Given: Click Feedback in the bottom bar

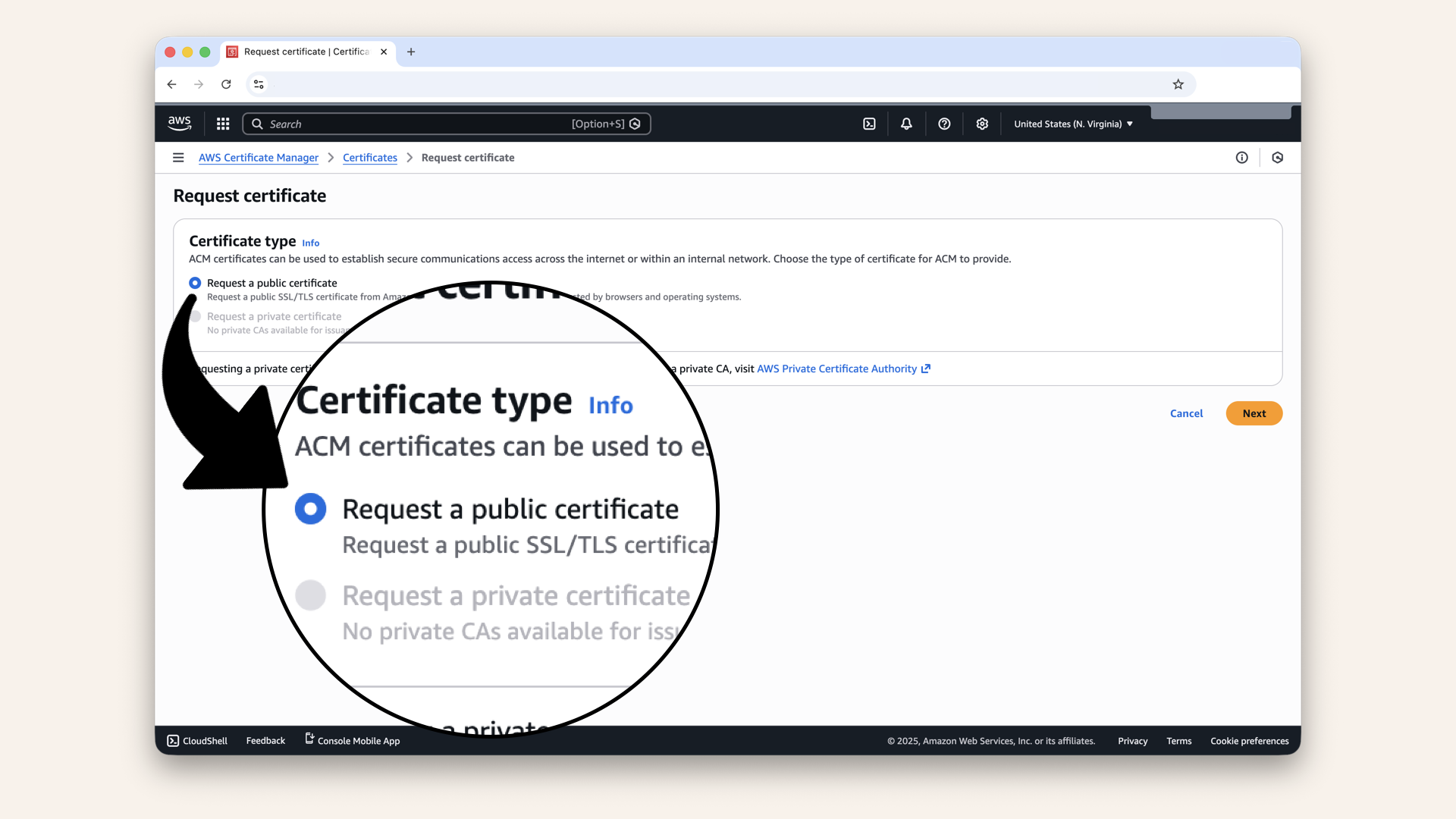Looking at the screenshot, I should click(x=265, y=741).
